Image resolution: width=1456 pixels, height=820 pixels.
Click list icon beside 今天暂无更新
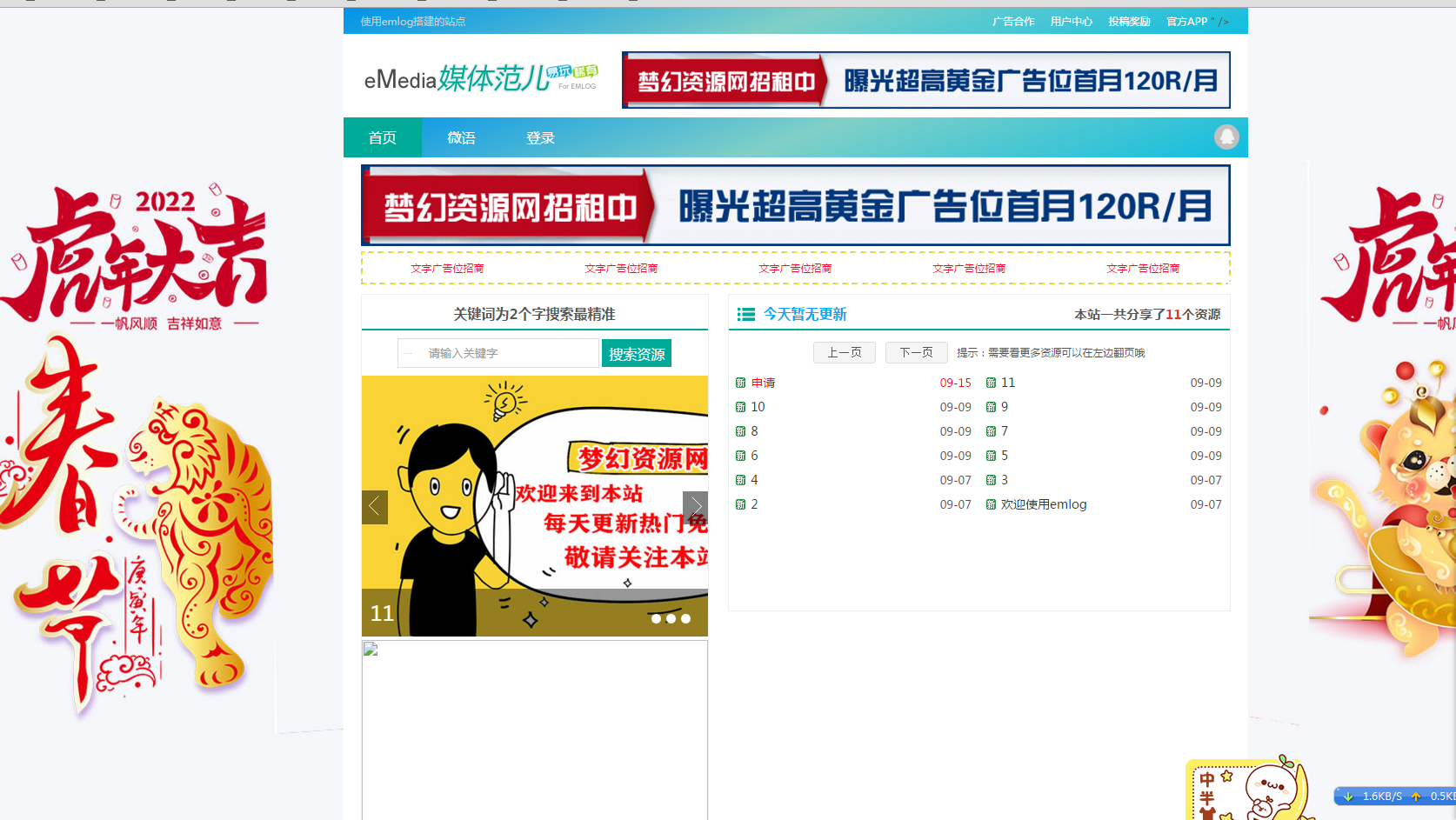[x=745, y=314]
